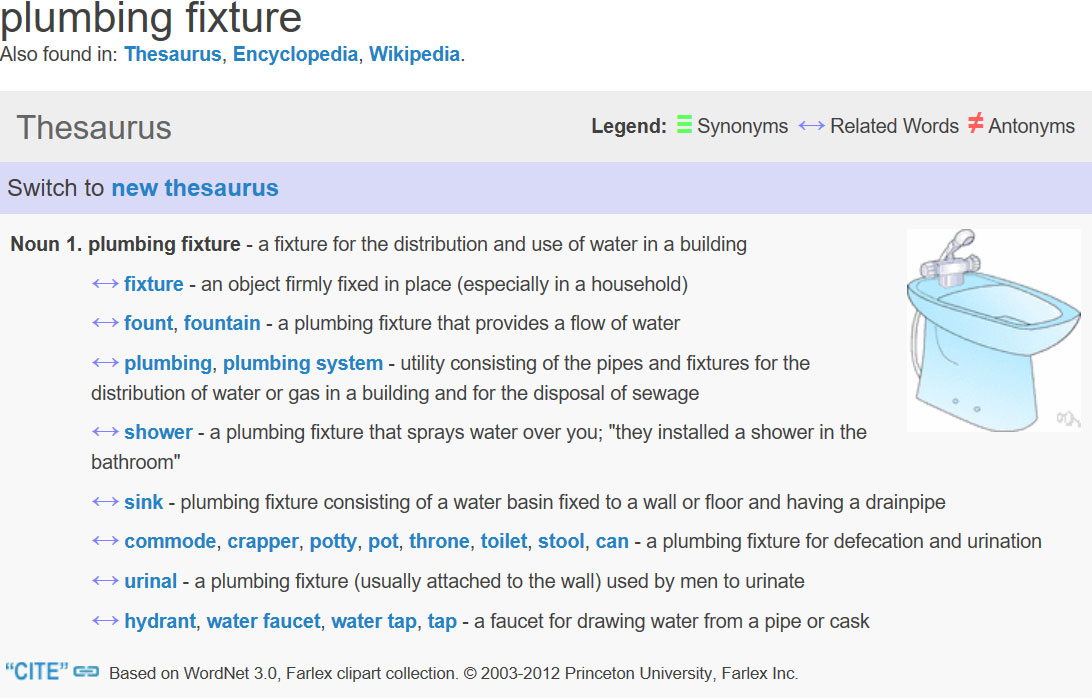Screen dimensions: 1092x698
Task: Open the Wikipedia link
Action: point(414,54)
